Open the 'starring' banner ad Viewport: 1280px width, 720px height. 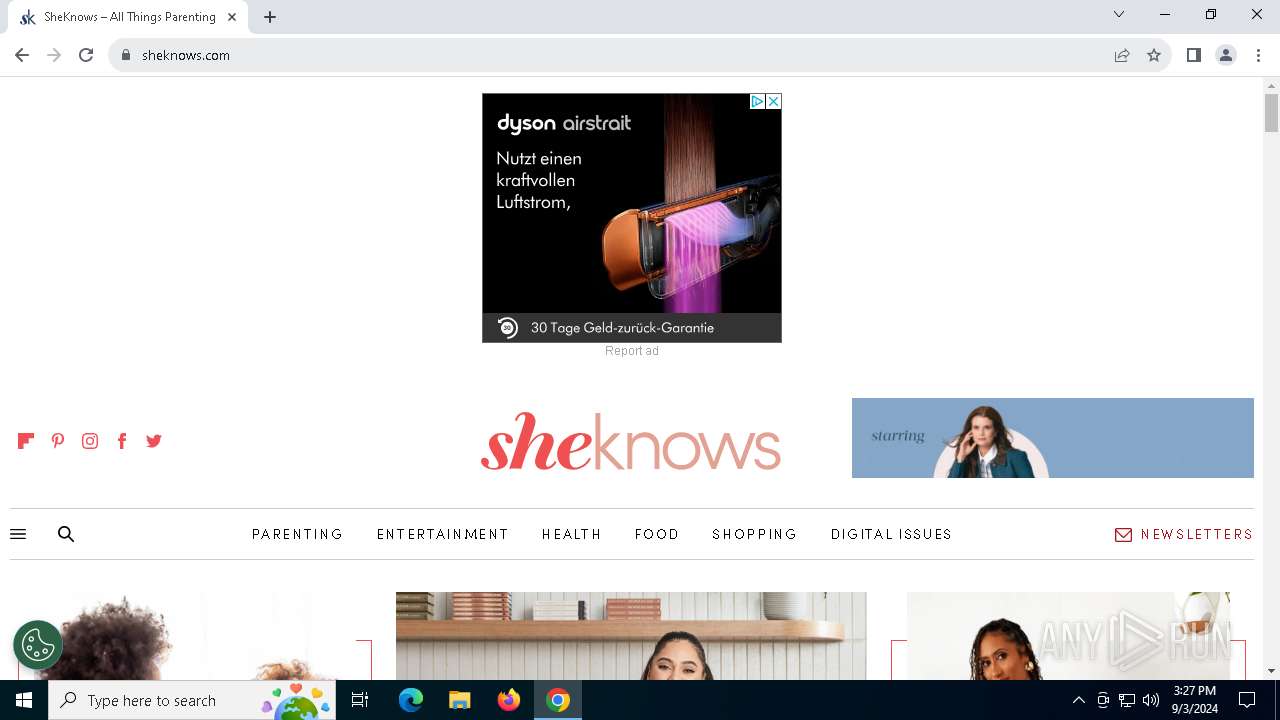1053,438
